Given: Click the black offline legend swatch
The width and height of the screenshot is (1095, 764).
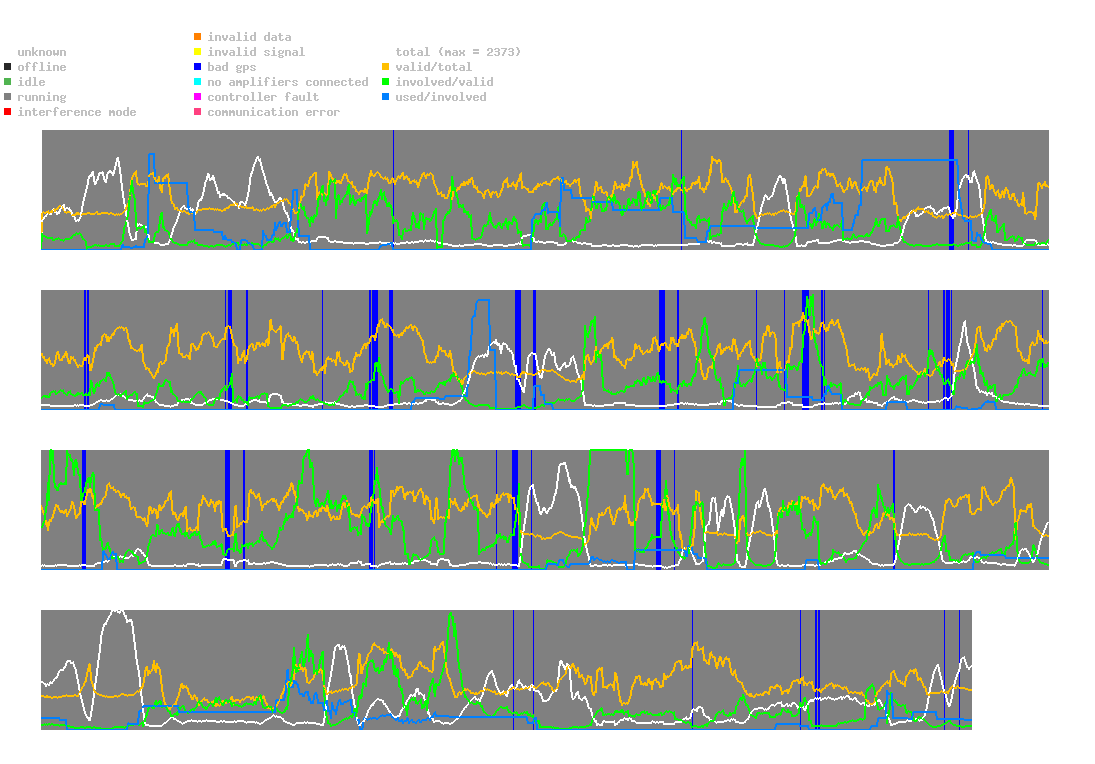Looking at the screenshot, I should coord(8,67).
